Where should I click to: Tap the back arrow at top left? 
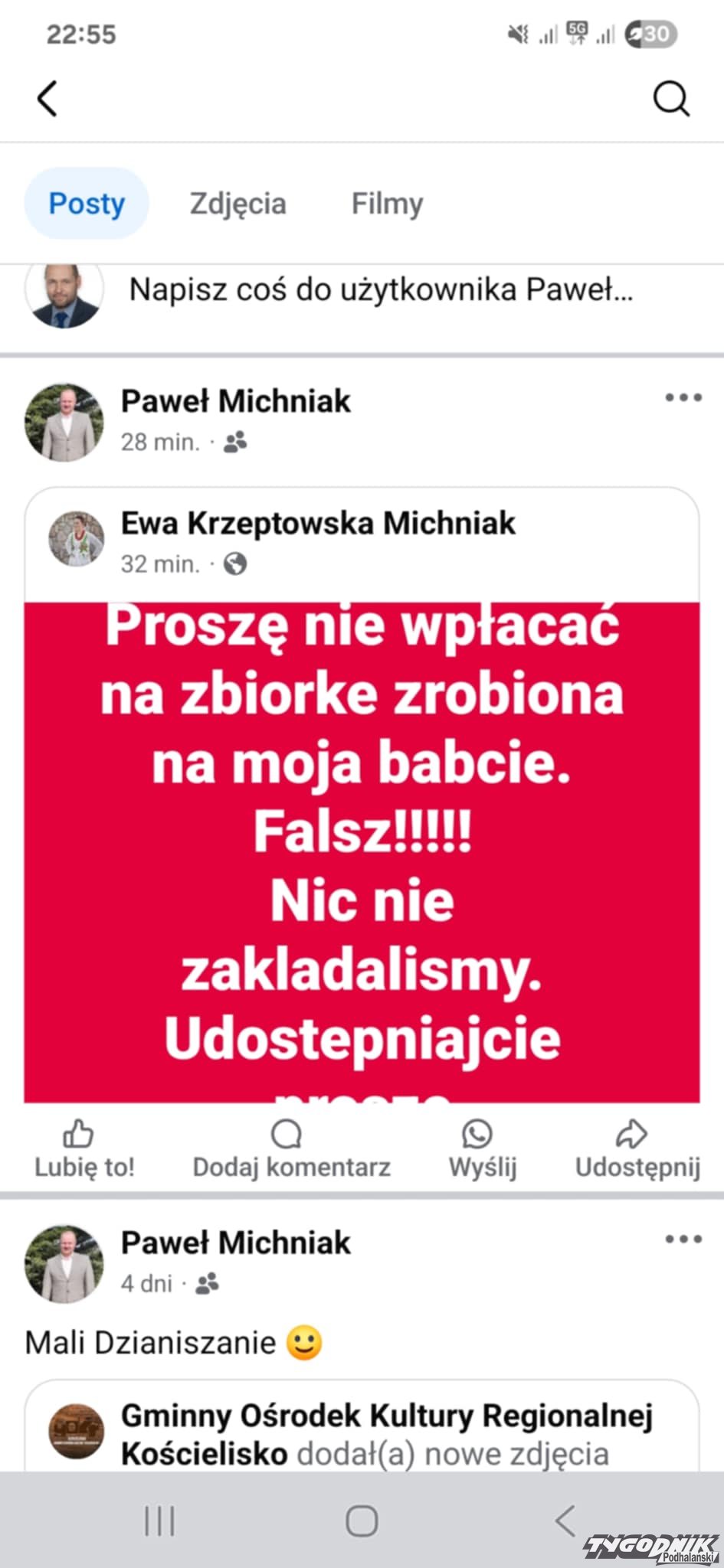point(48,99)
